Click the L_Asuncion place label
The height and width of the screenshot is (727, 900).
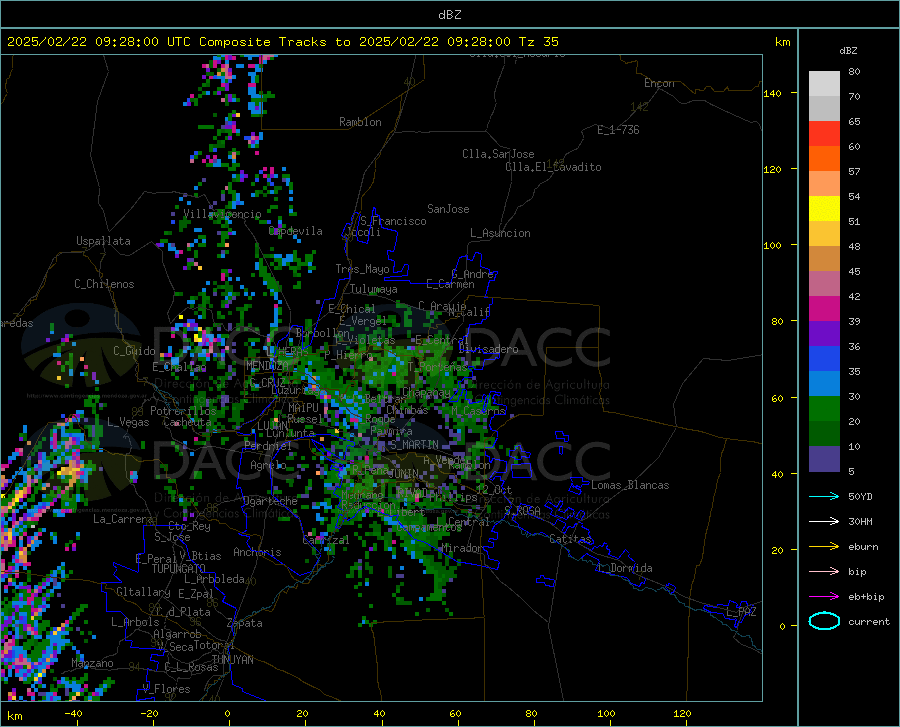point(500,233)
